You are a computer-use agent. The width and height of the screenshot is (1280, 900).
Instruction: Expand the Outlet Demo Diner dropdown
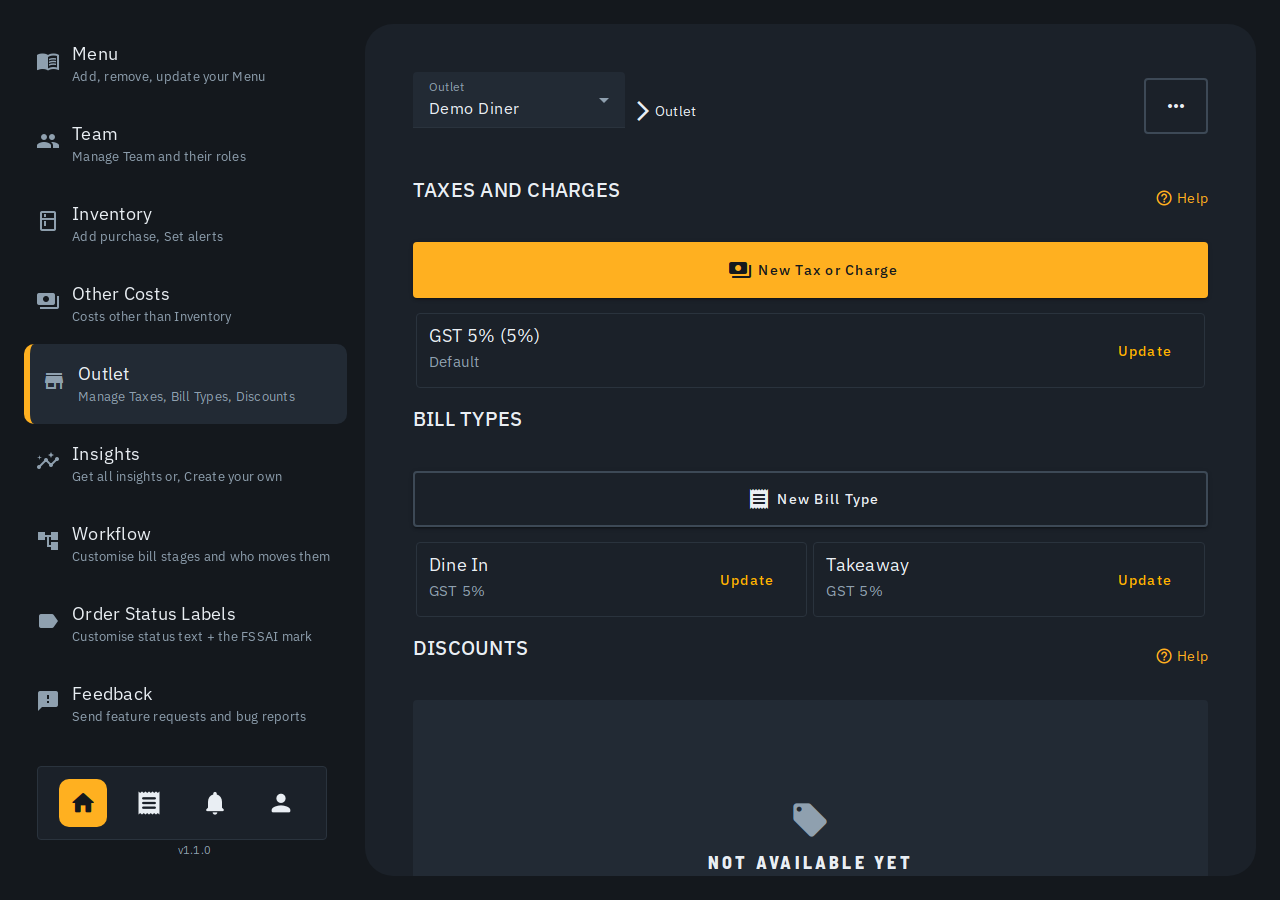point(519,100)
